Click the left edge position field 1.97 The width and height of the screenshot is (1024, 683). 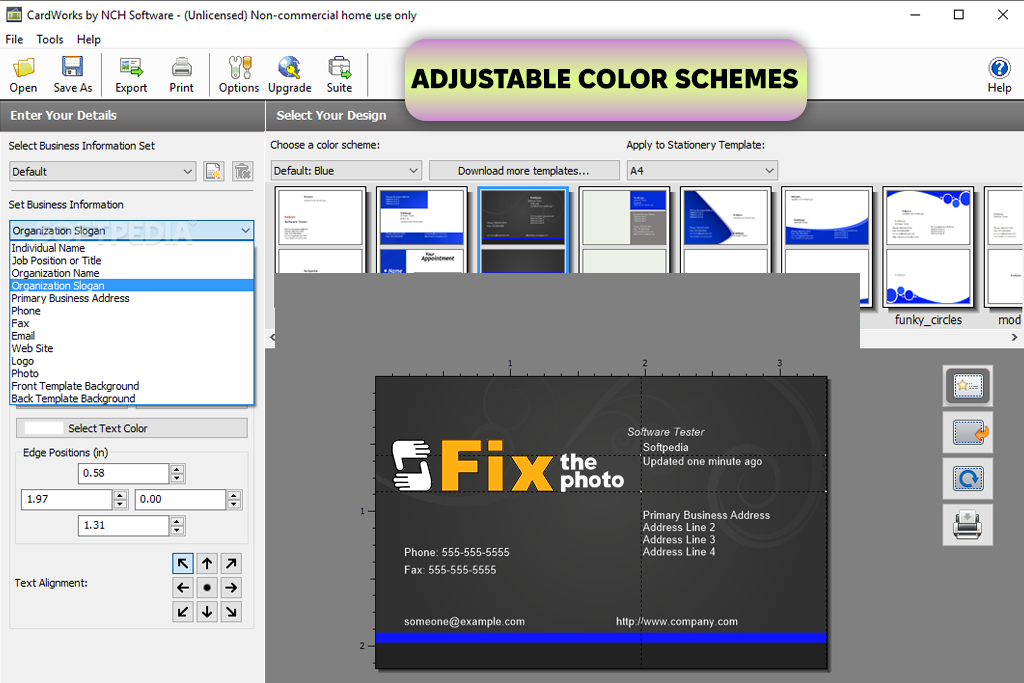point(67,500)
